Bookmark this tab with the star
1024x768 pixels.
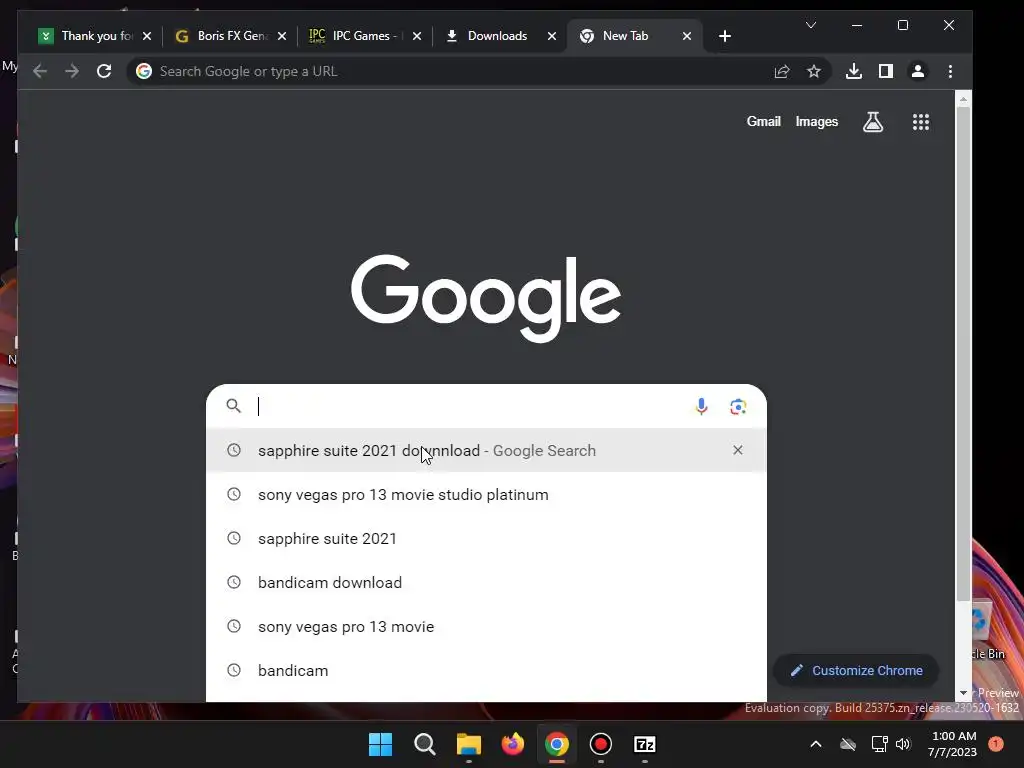814,71
